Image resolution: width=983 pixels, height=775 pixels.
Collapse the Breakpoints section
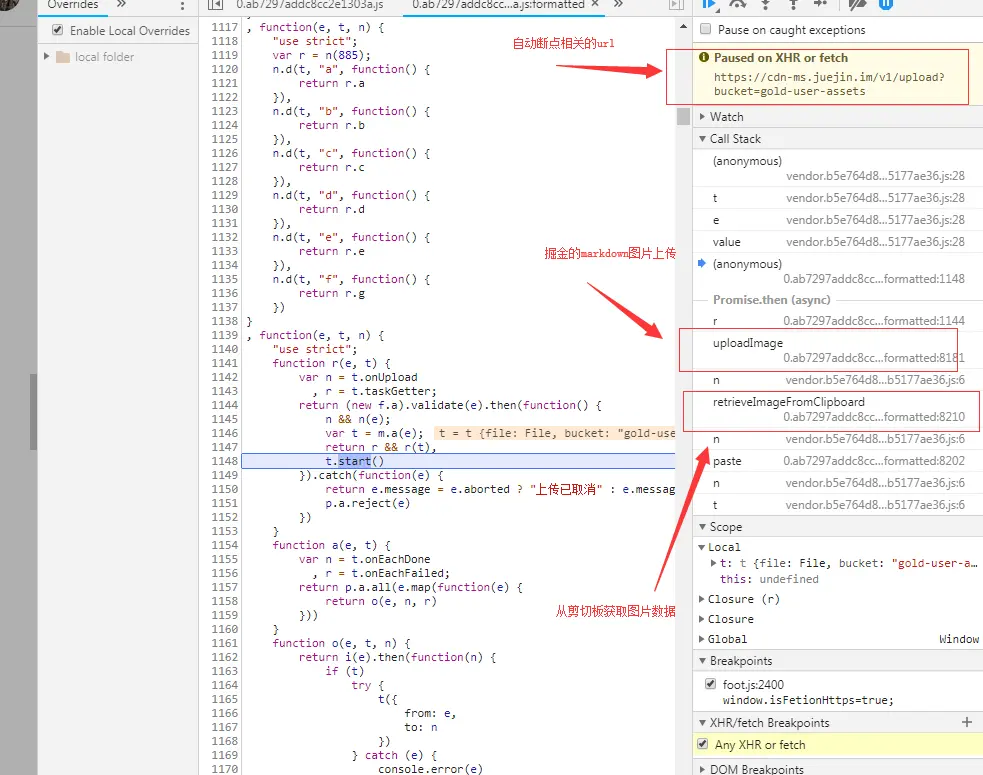coord(703,661)
